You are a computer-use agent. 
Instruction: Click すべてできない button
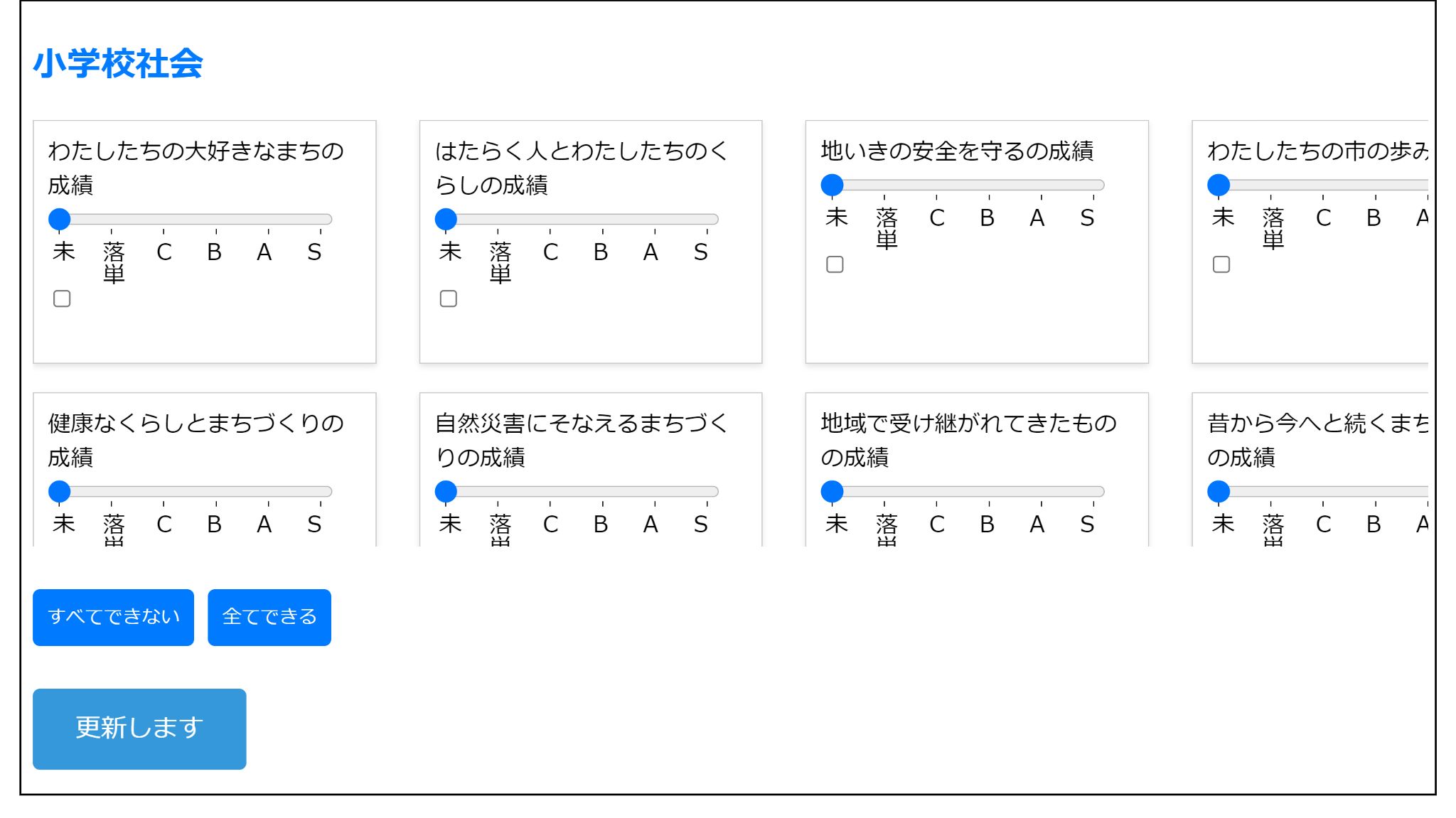(x=113, y=617)
